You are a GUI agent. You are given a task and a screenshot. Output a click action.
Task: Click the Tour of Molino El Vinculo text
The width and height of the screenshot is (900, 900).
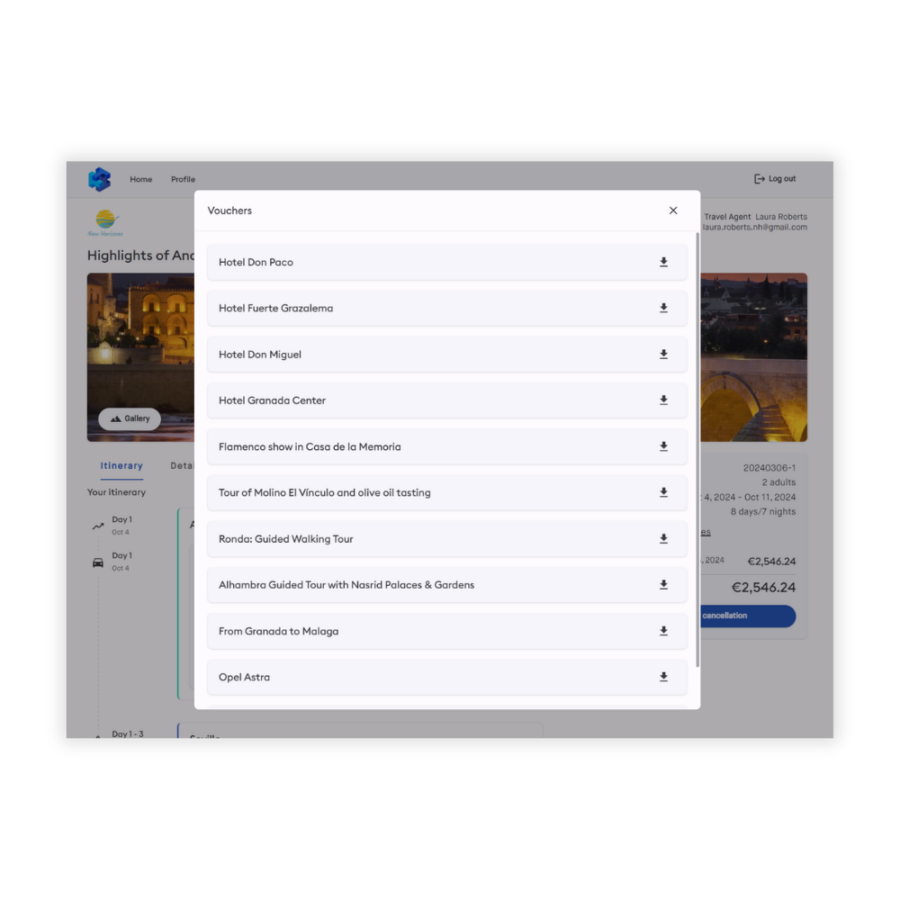(324, 492)
